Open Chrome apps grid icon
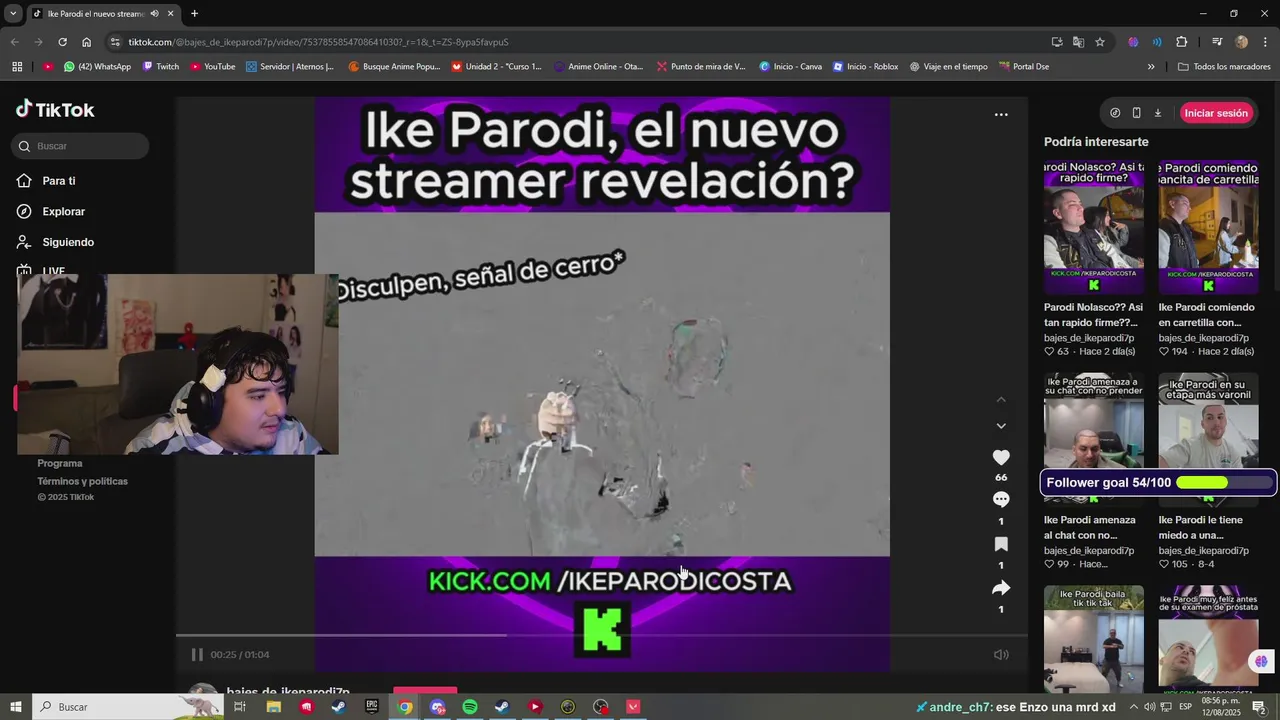Screen dimensions: 1280x720 pos(17,67)
